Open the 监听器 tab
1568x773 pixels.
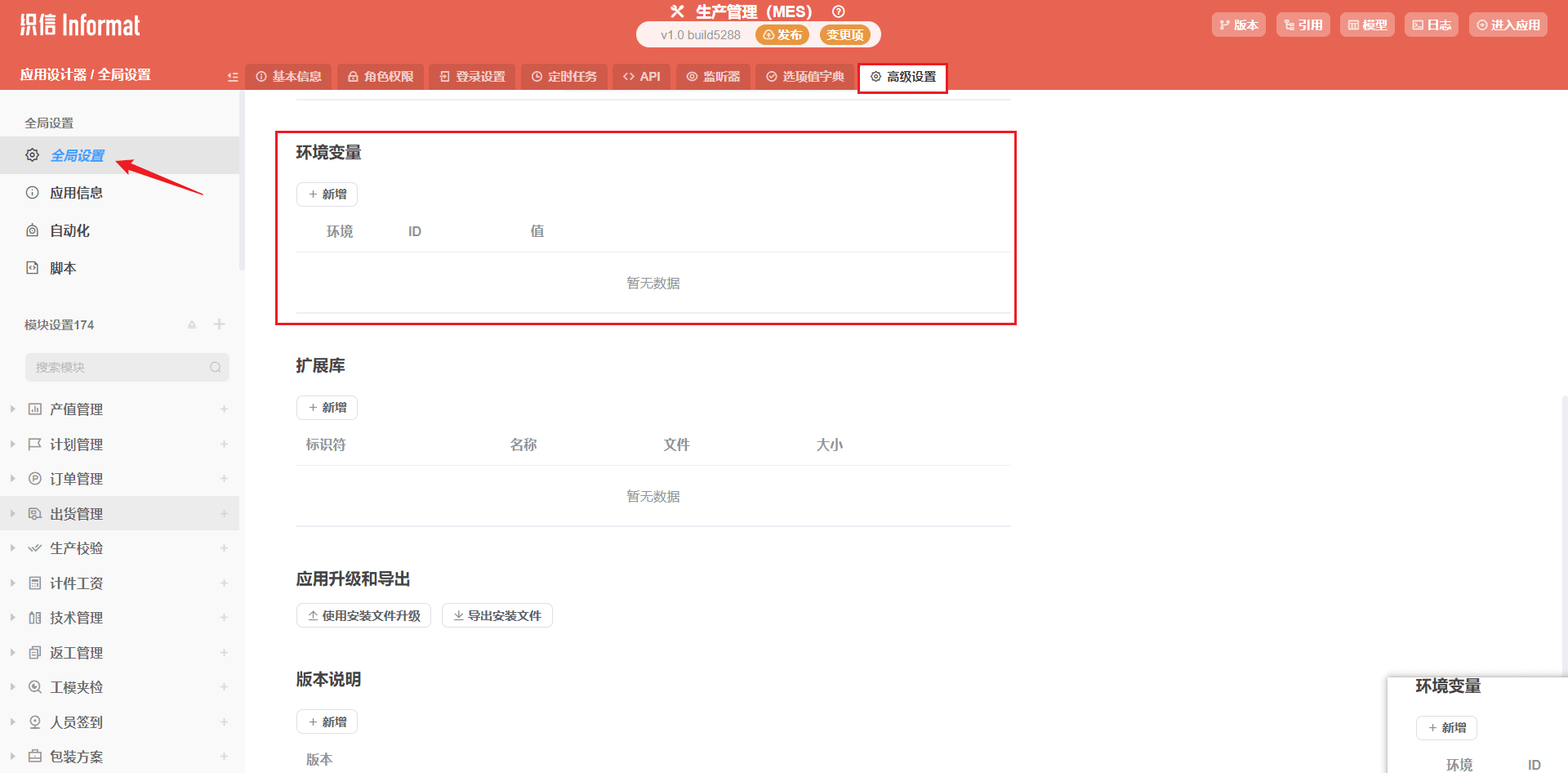[713, 77]
